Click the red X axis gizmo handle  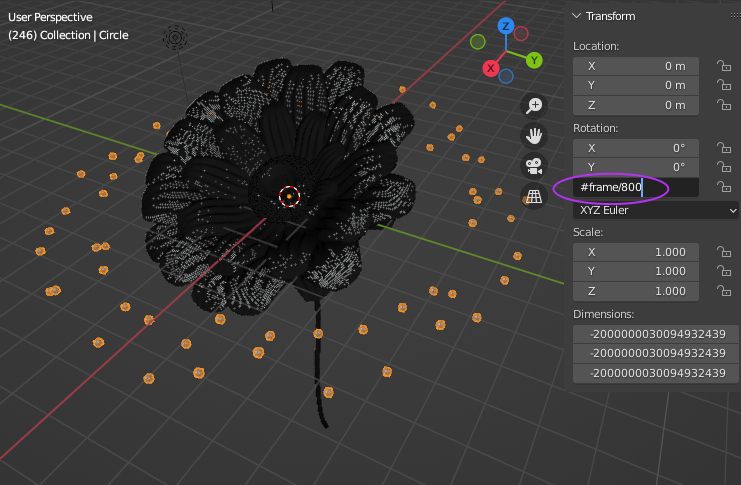tap(491, 68)
